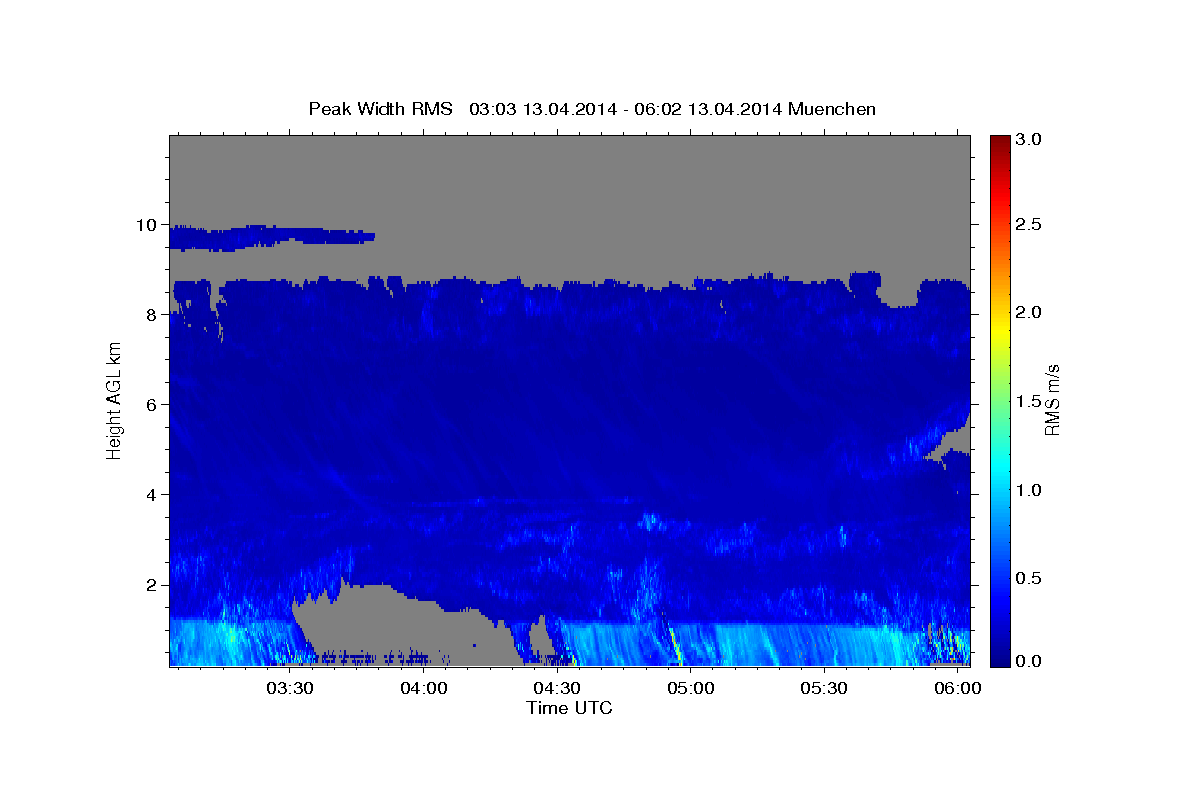Click the yellow band of the colorbar
This screenshot has width=1200, height=800.
pyautogui.click(x=999, y=328)
